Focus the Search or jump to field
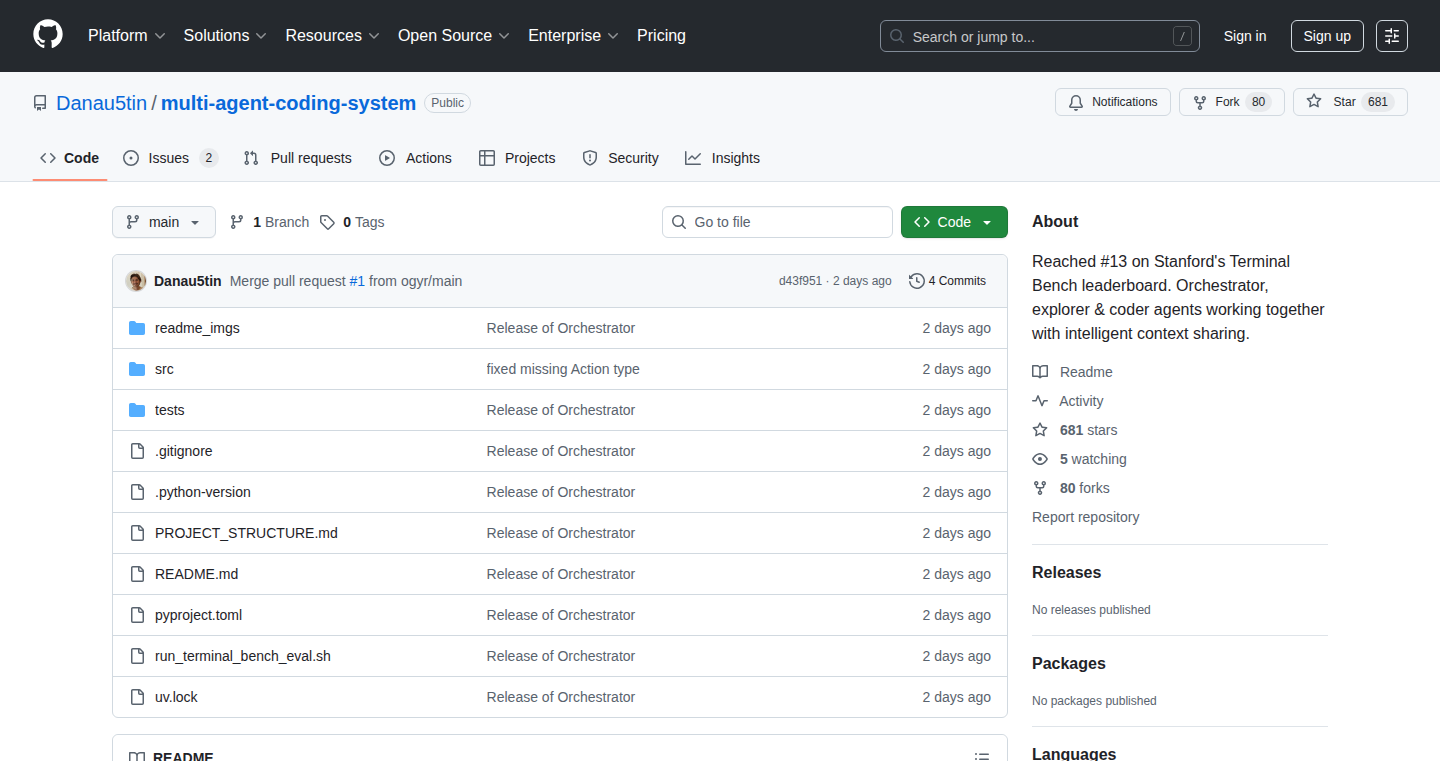 (x=1040, y=36)
